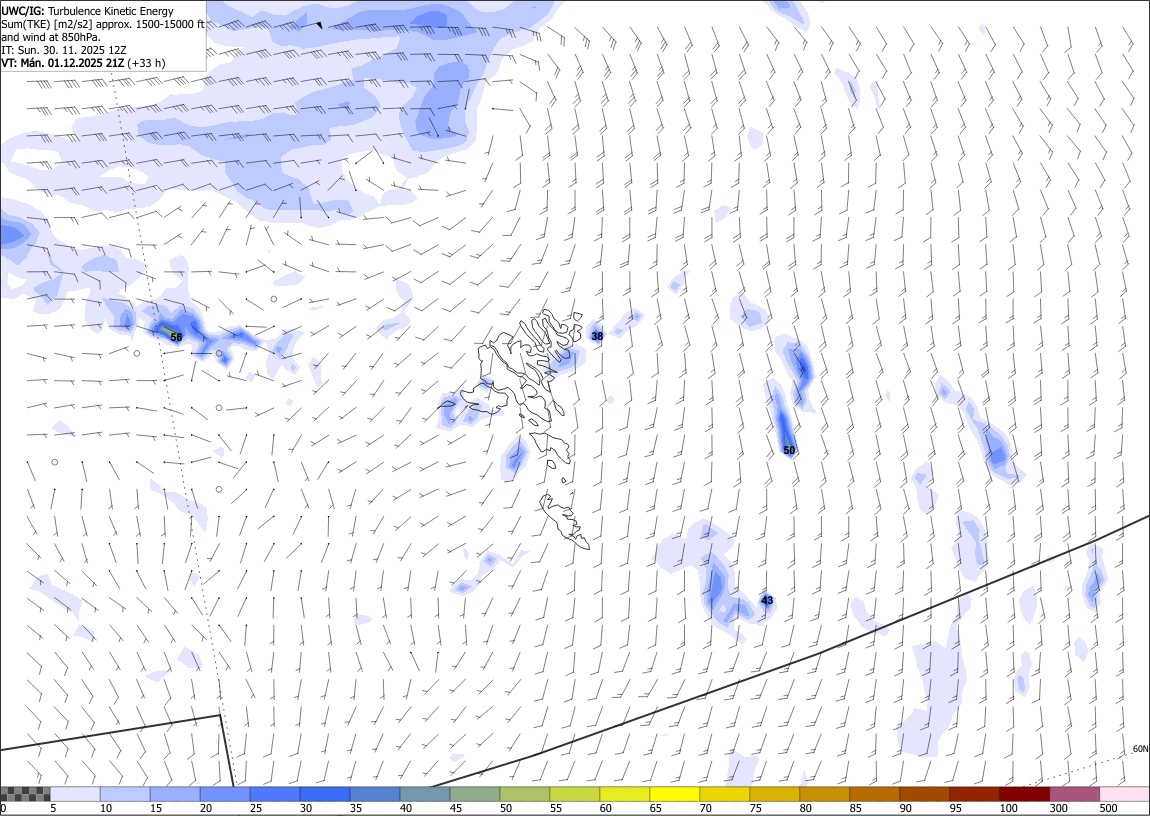Image resolution: width=1150 pixels, height=816 pixels.
Task: Click the TKE value label '38' near the islands
Action: 597,336
